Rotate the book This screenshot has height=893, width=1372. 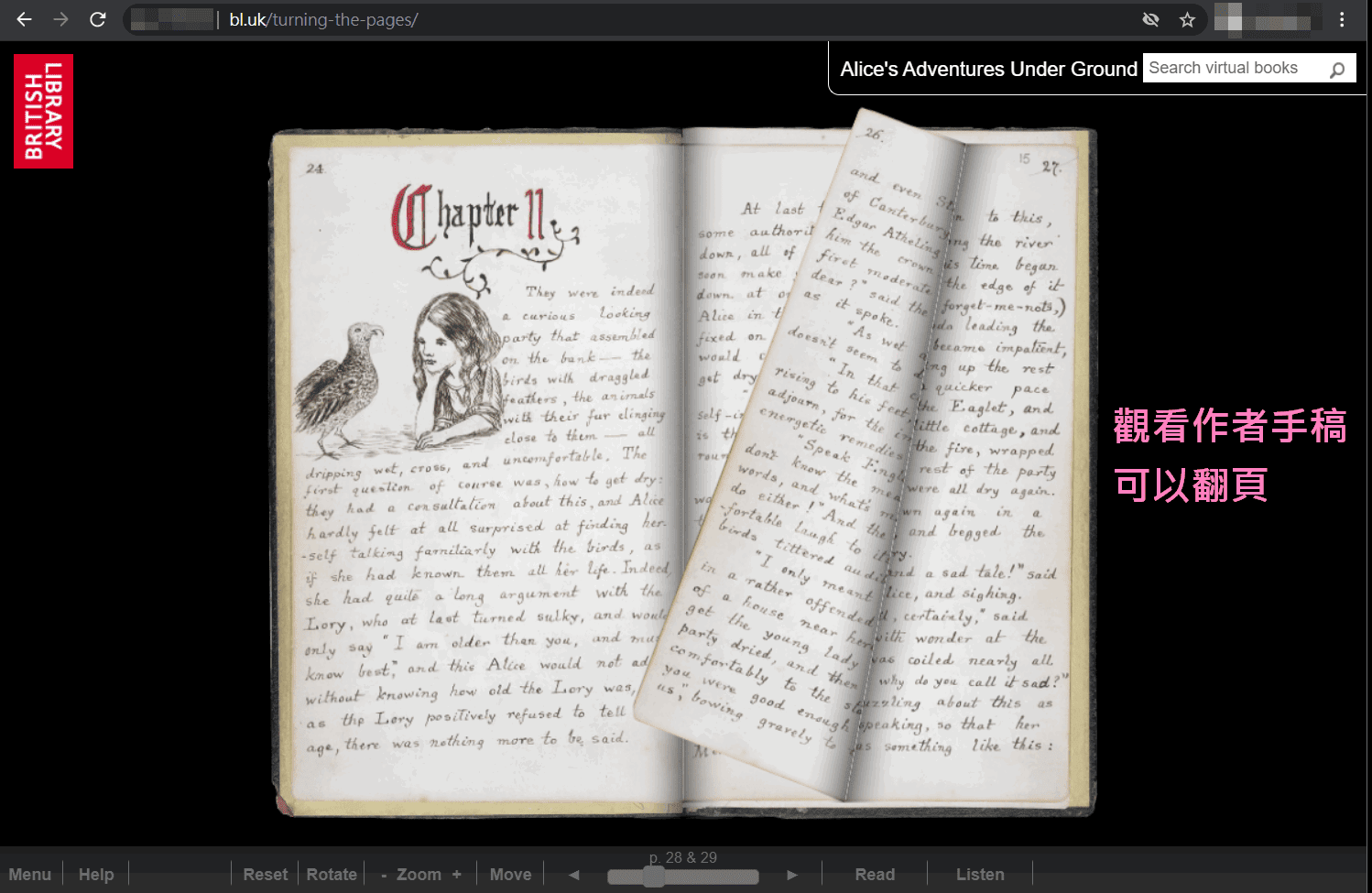(332, 875)
